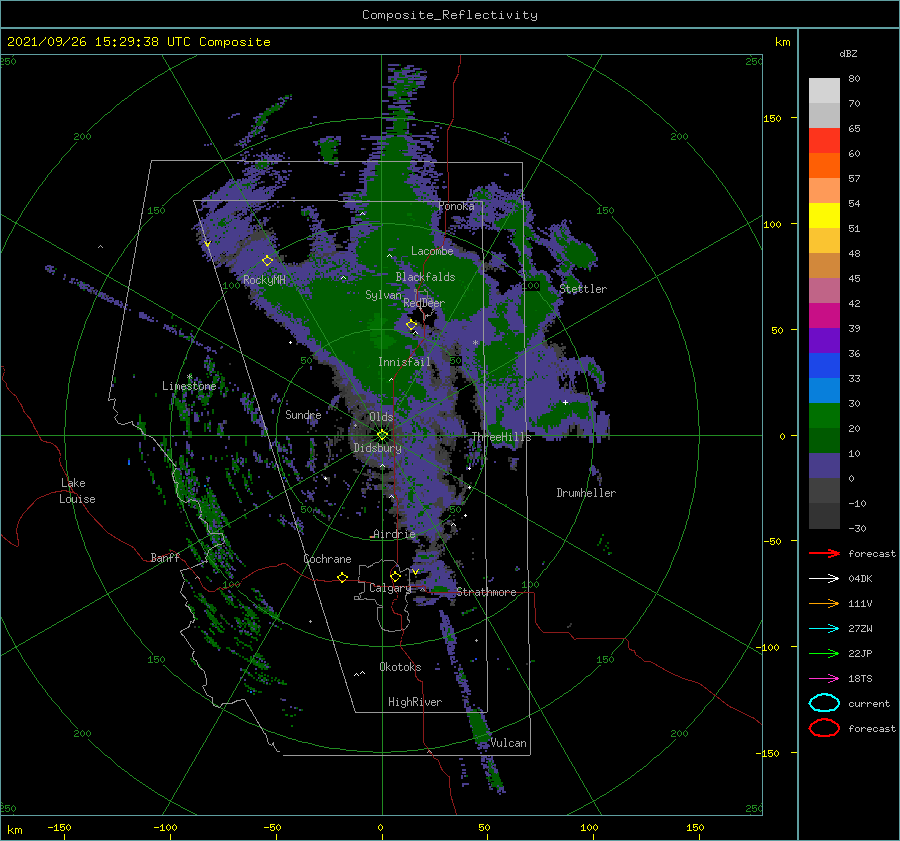Pick the slate purple swatch near 10 dBZ
Screen dimensions: 900x841
coord(824,465)
